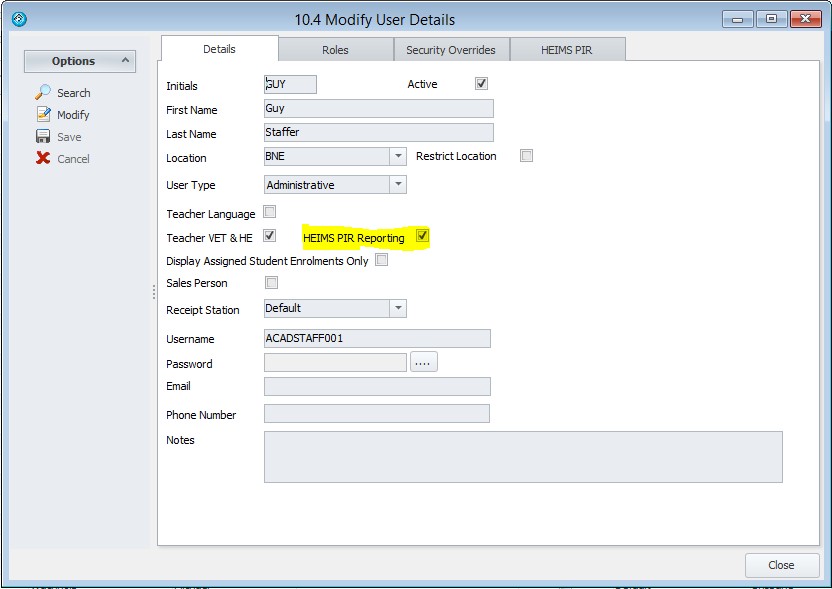Switch to the HEIMS PIR tab
The height and width of the screenshot is (589, 832).
pos(568,49)
